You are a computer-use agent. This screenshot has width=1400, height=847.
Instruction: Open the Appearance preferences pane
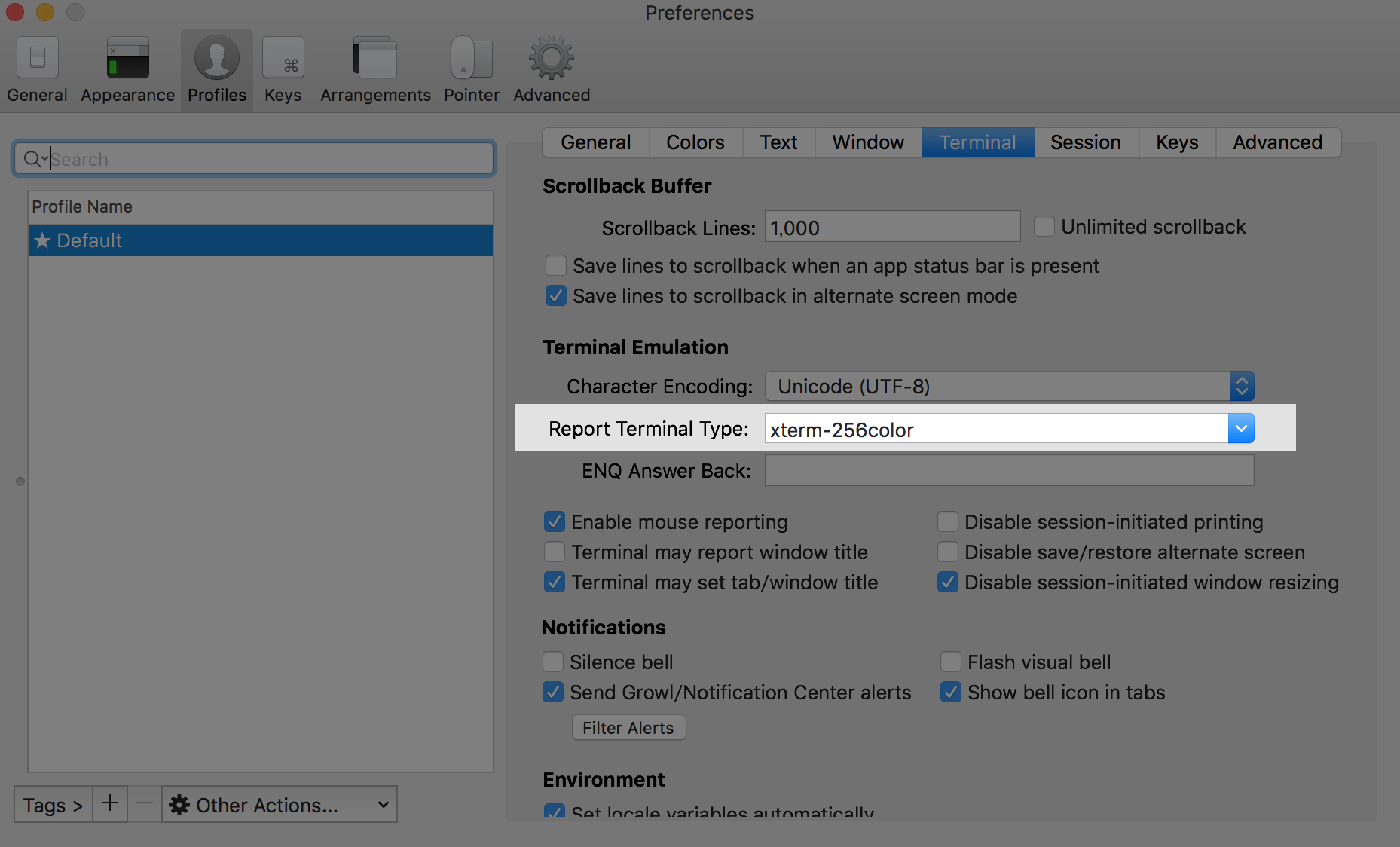127,59
